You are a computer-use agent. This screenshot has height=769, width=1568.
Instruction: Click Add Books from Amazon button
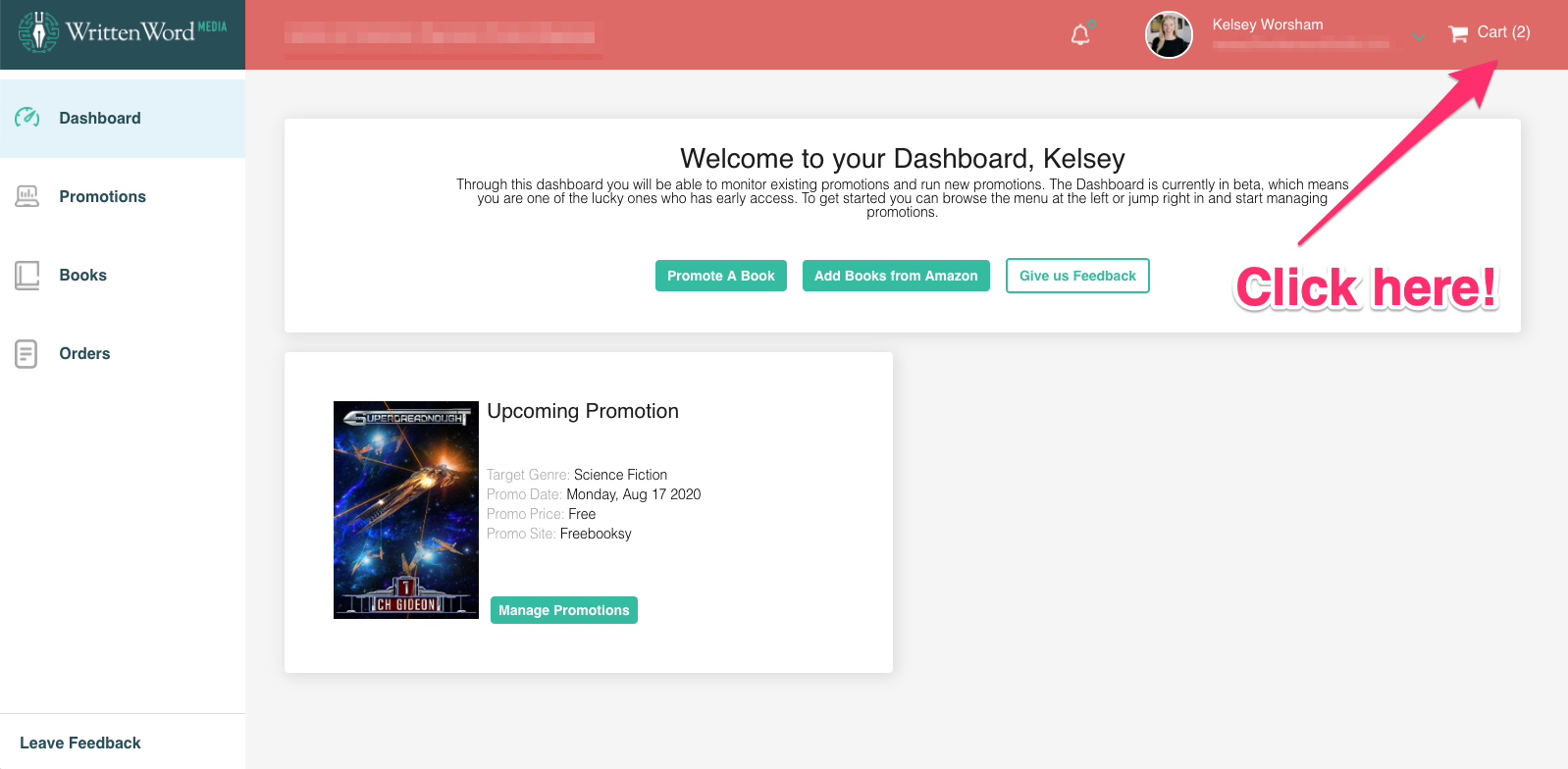[896, 276]
